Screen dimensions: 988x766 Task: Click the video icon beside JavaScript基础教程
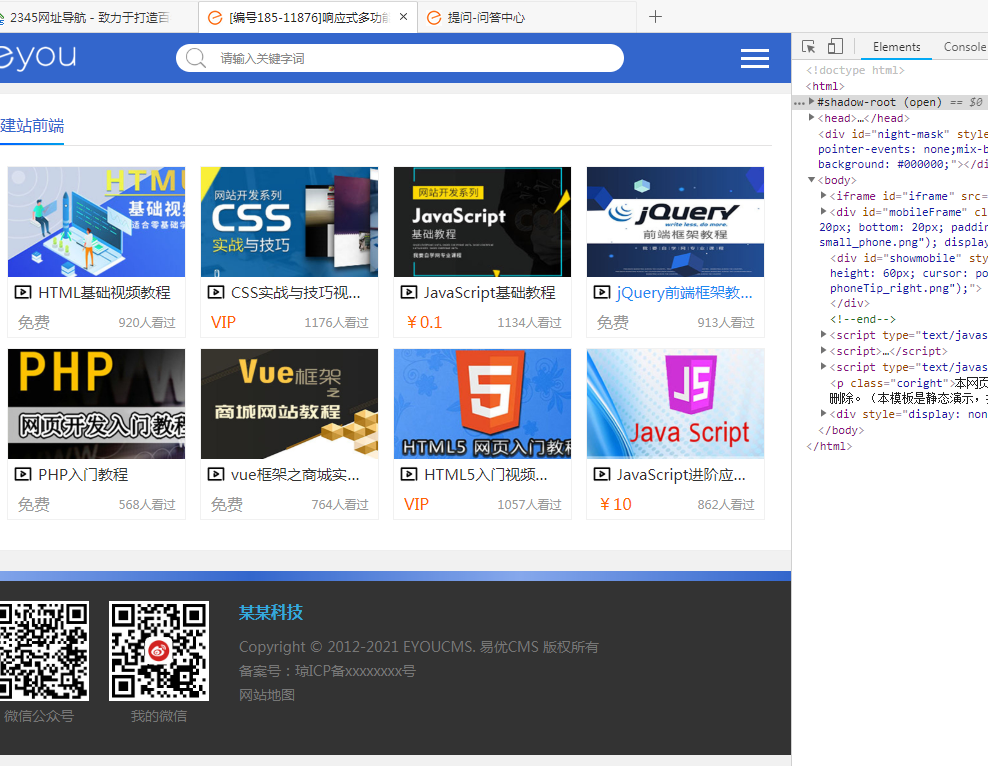[x=408, y=292]
